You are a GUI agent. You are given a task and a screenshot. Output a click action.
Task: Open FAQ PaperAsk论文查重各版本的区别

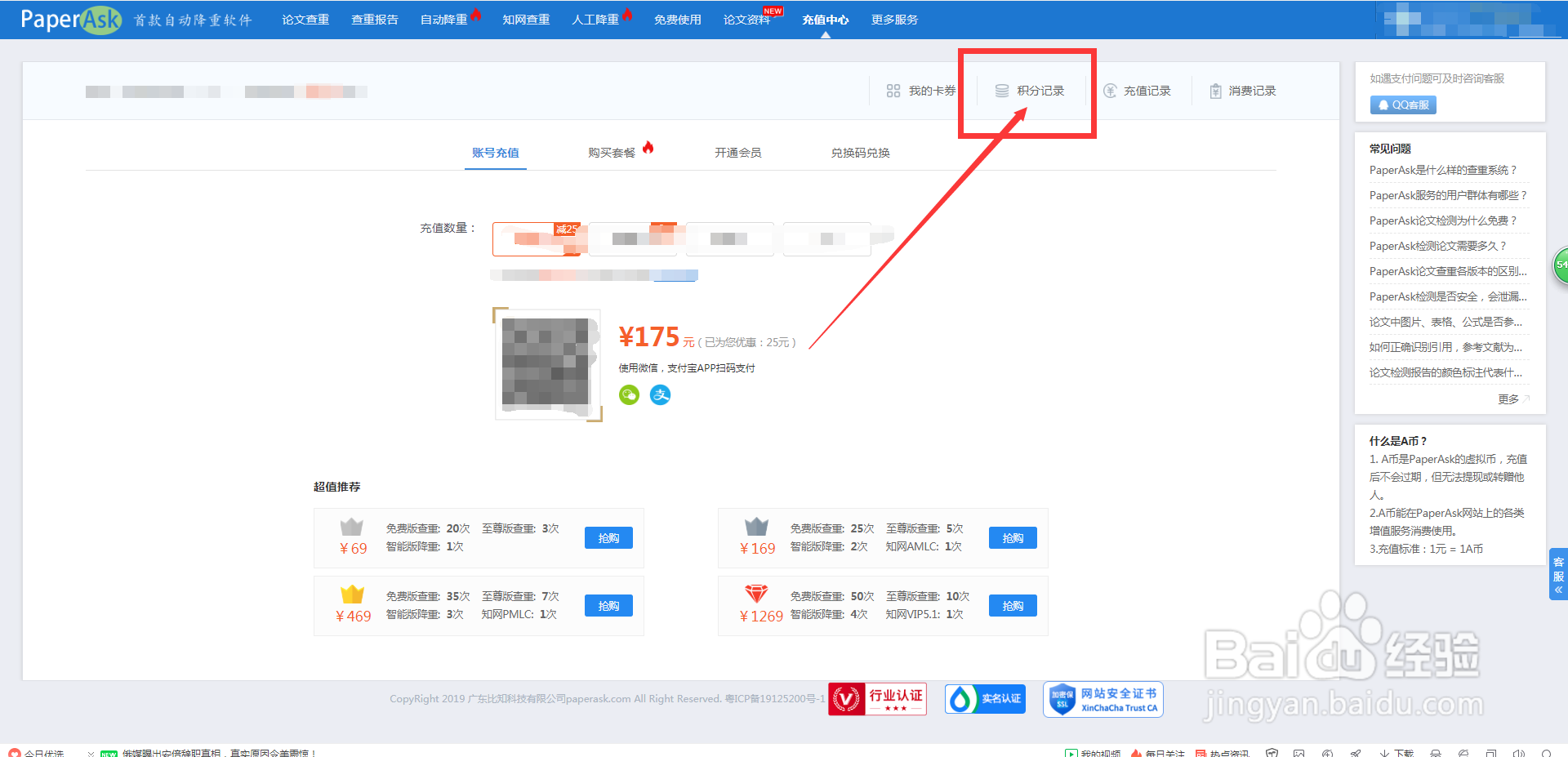(x=1448, y=271)
